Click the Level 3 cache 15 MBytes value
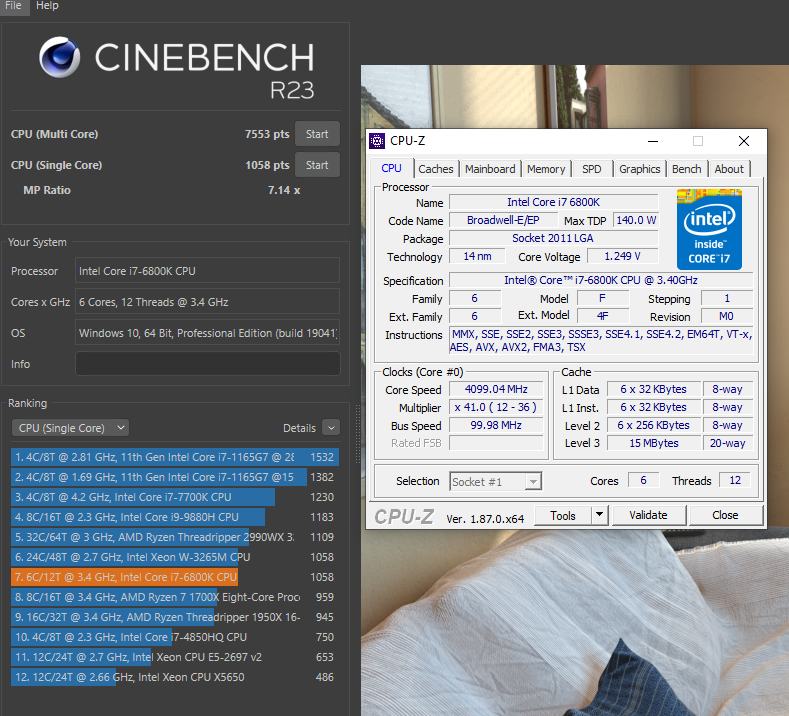789x716 pixels. pyautogui.click(x=654, y=443)
